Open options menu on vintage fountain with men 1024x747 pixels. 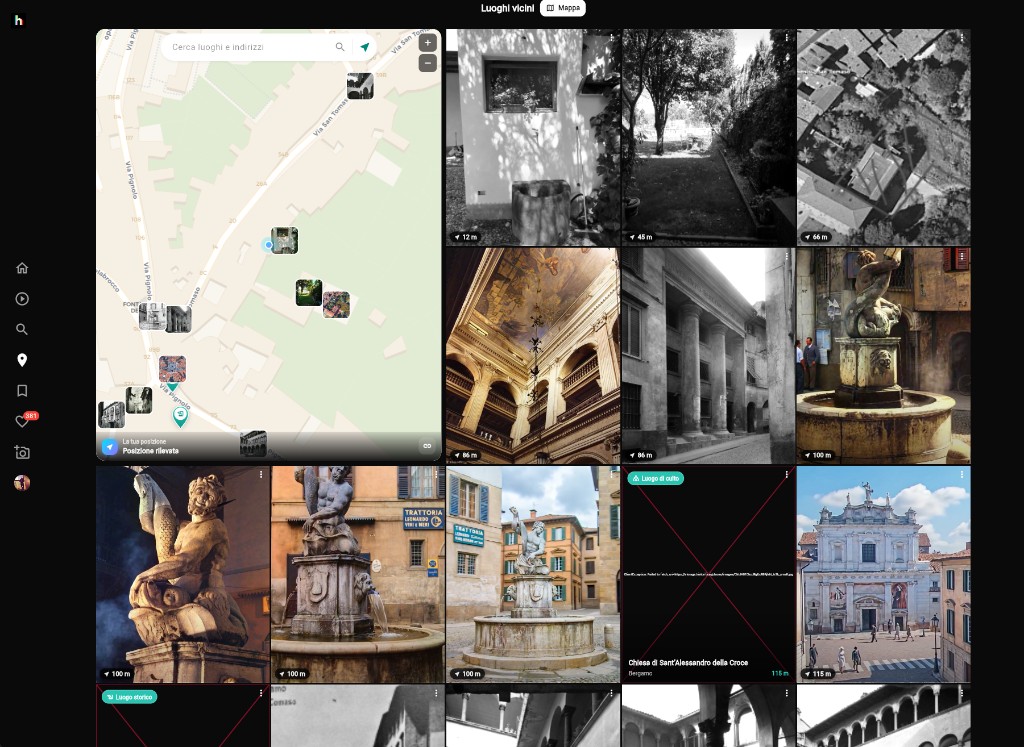pyautogui.click(x=962, y=257)
